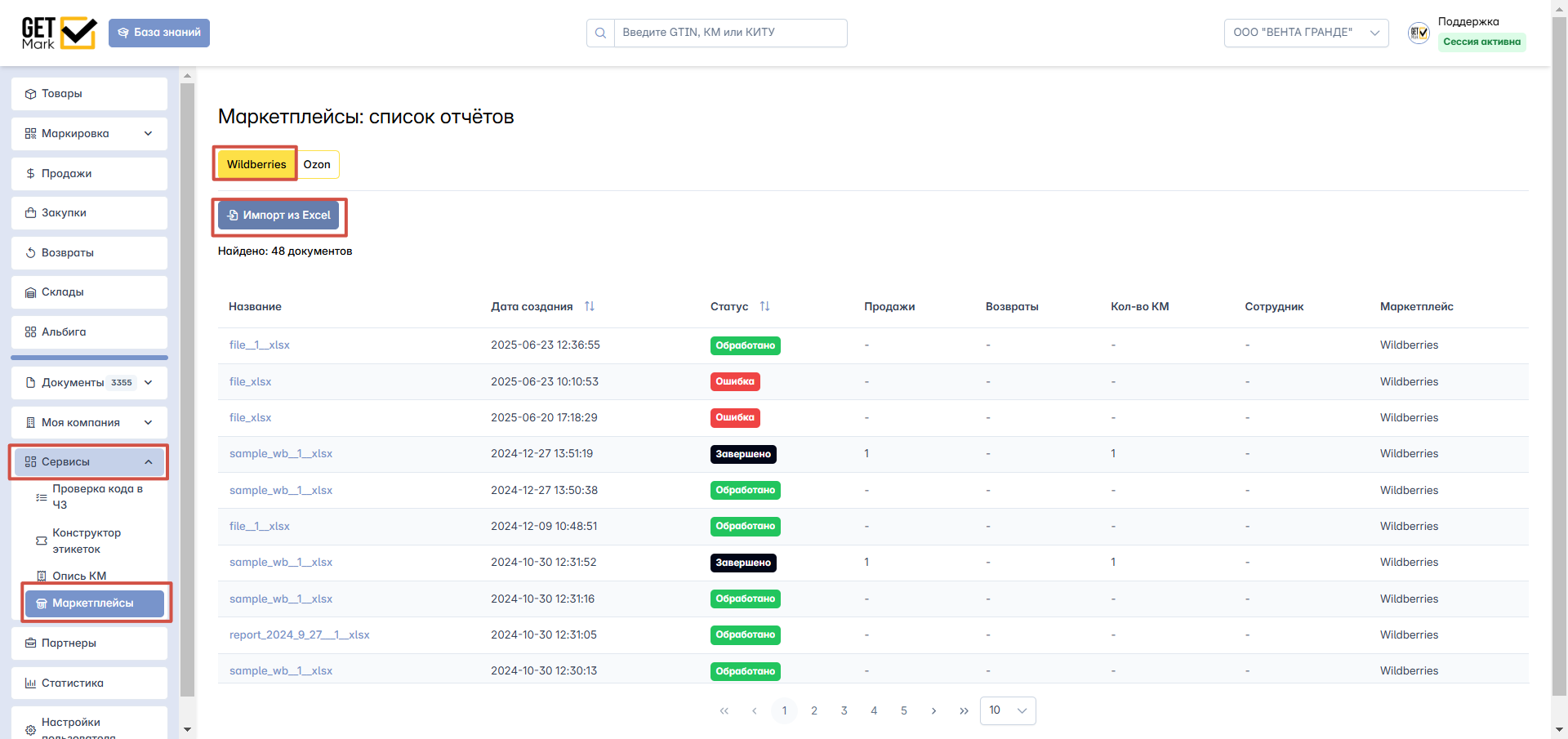Viewport: 1568px width, 739px height.
Task: Click the Статистика chart icon
Action: [x=31, y=683]
